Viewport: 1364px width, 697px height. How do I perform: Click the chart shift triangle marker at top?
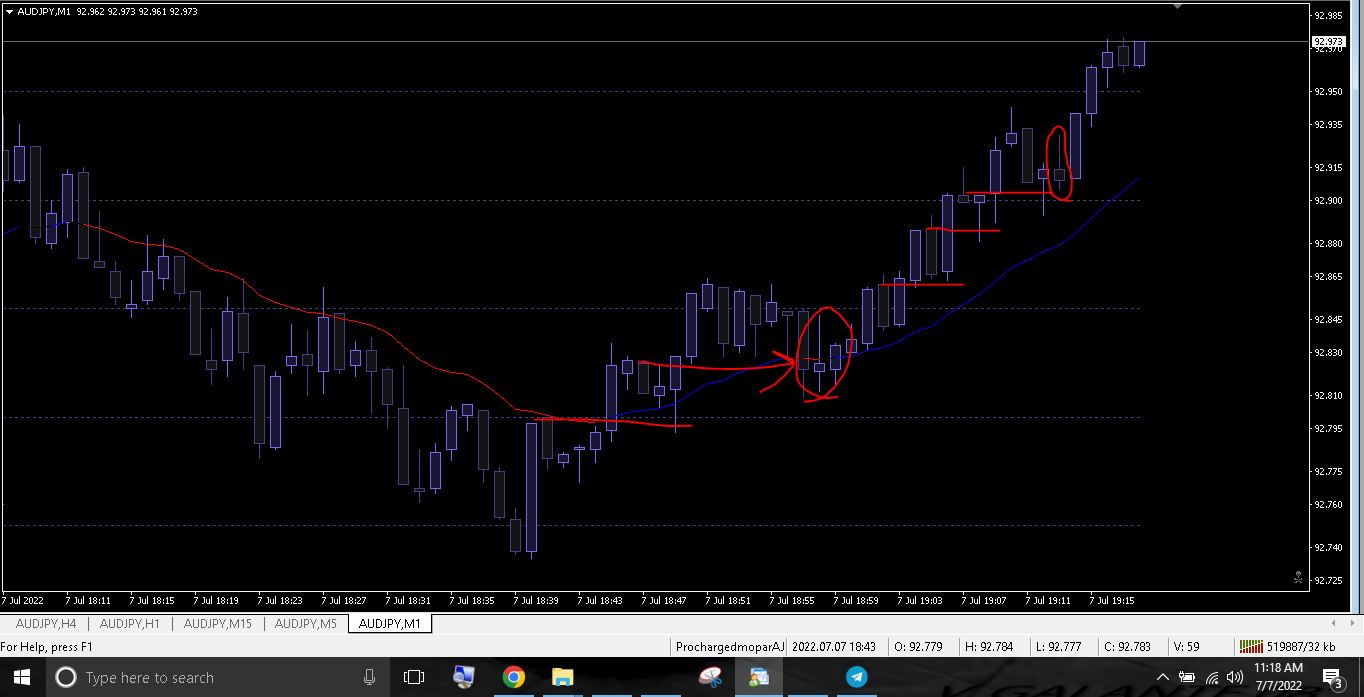[x=1177, y=7]
